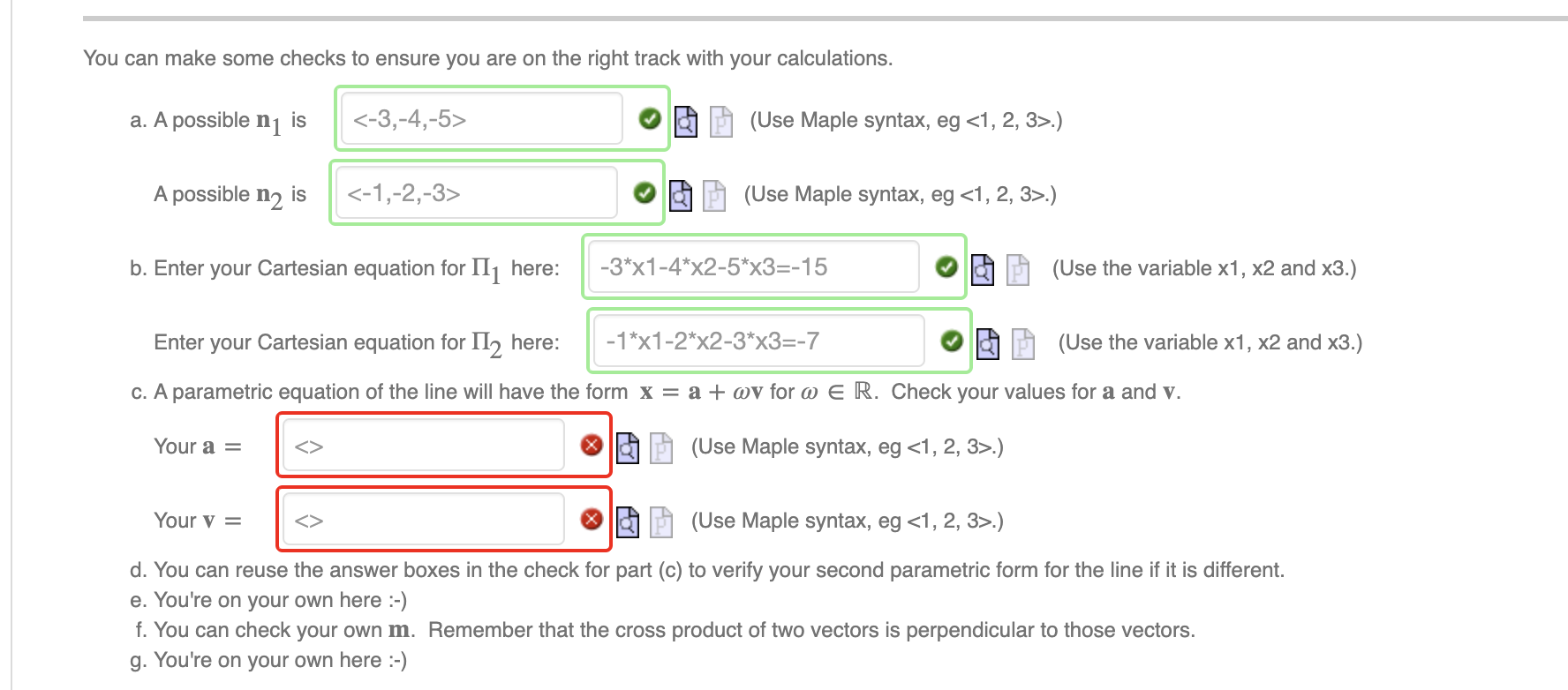Click the preview icon beside Your a field
The width and height of the screenshot is (1568, 690).
627,446
